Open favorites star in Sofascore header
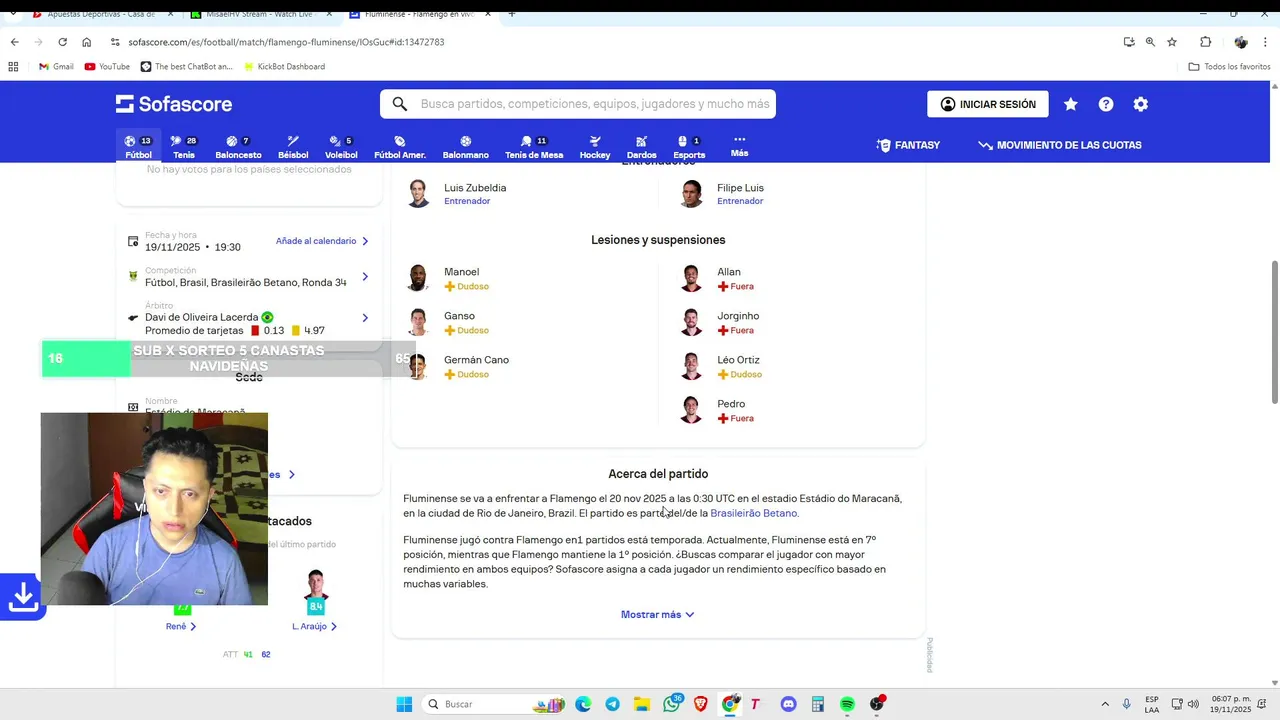 1071,104
